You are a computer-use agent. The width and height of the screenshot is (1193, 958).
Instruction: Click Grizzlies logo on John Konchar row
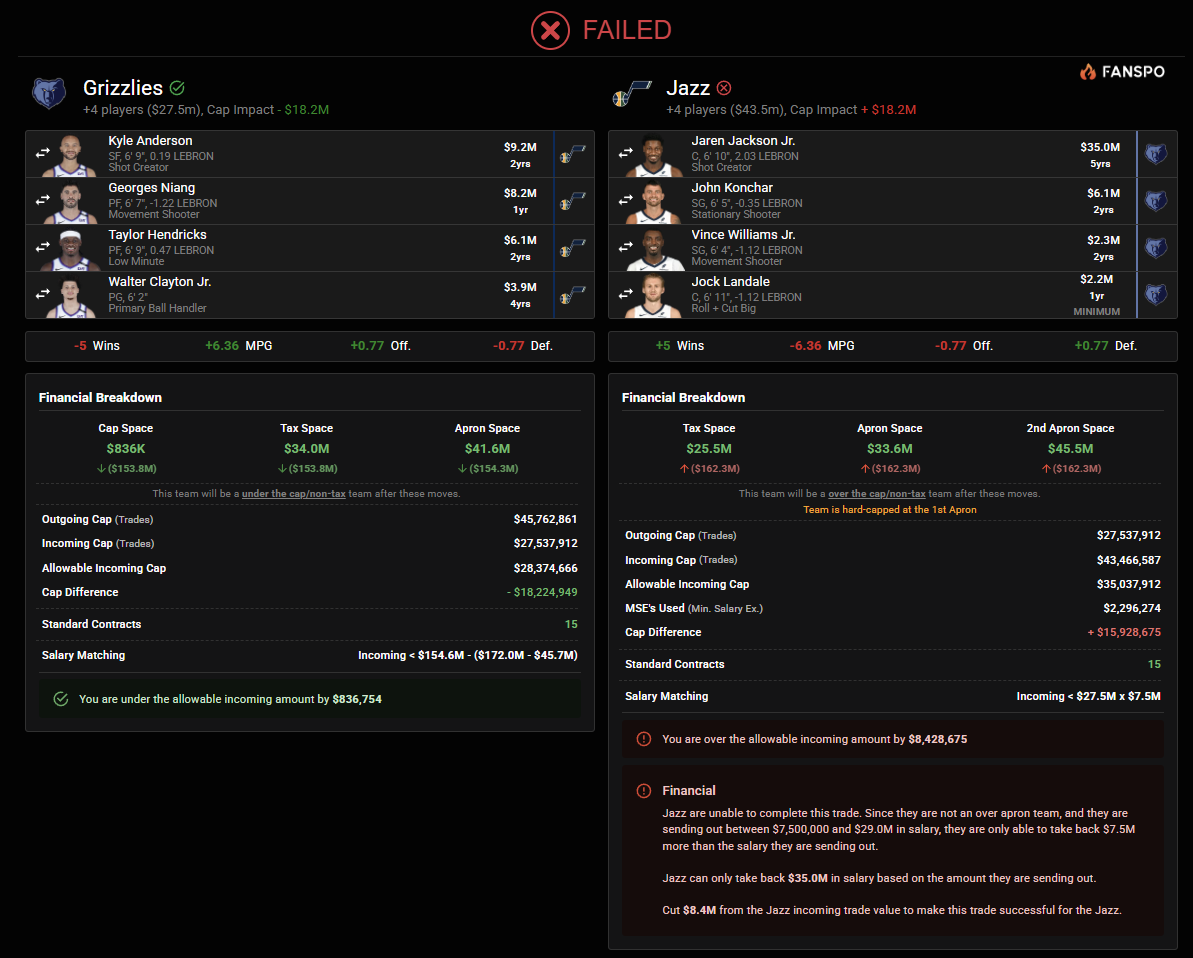coord(1156,202)
